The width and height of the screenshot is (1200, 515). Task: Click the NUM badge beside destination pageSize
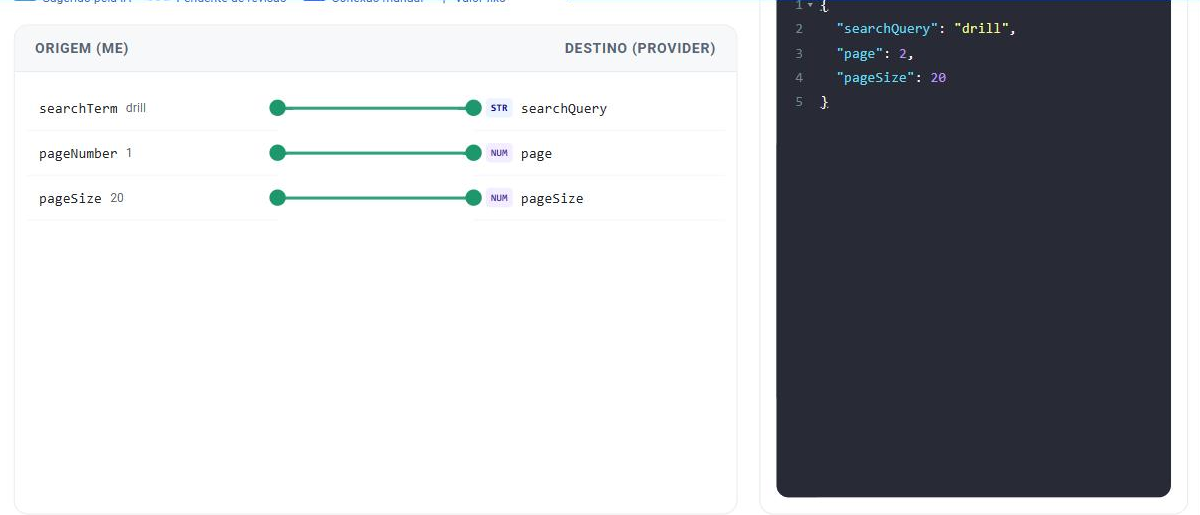(499, 198)
